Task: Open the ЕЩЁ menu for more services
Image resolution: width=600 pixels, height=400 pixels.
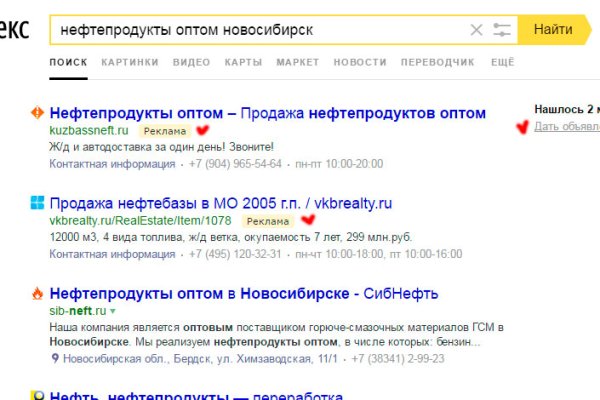Action: click(x=502, y=62)
